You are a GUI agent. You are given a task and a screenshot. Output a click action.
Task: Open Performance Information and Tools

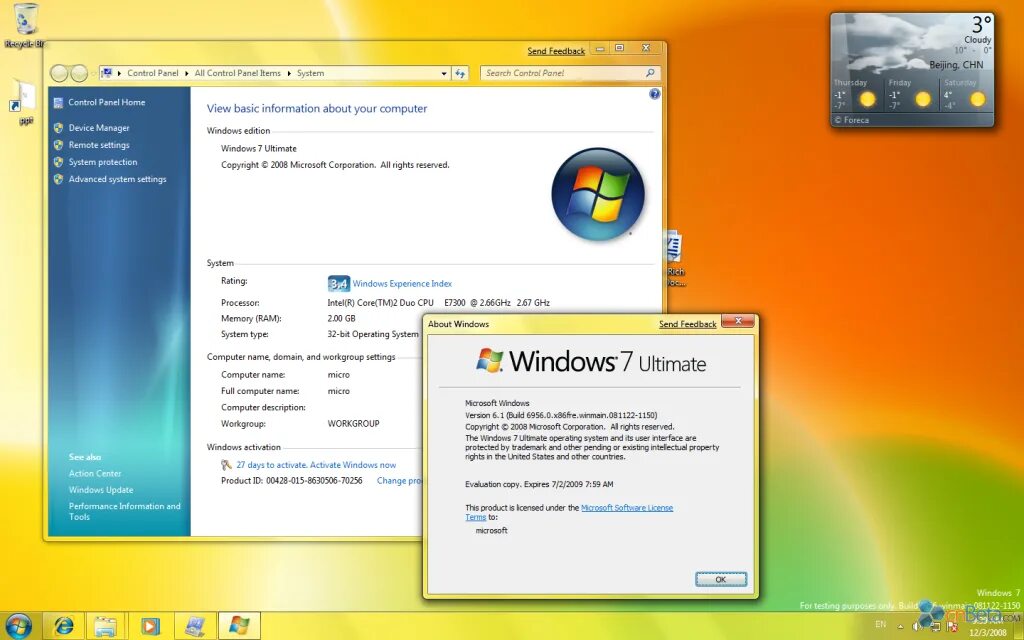125,511
